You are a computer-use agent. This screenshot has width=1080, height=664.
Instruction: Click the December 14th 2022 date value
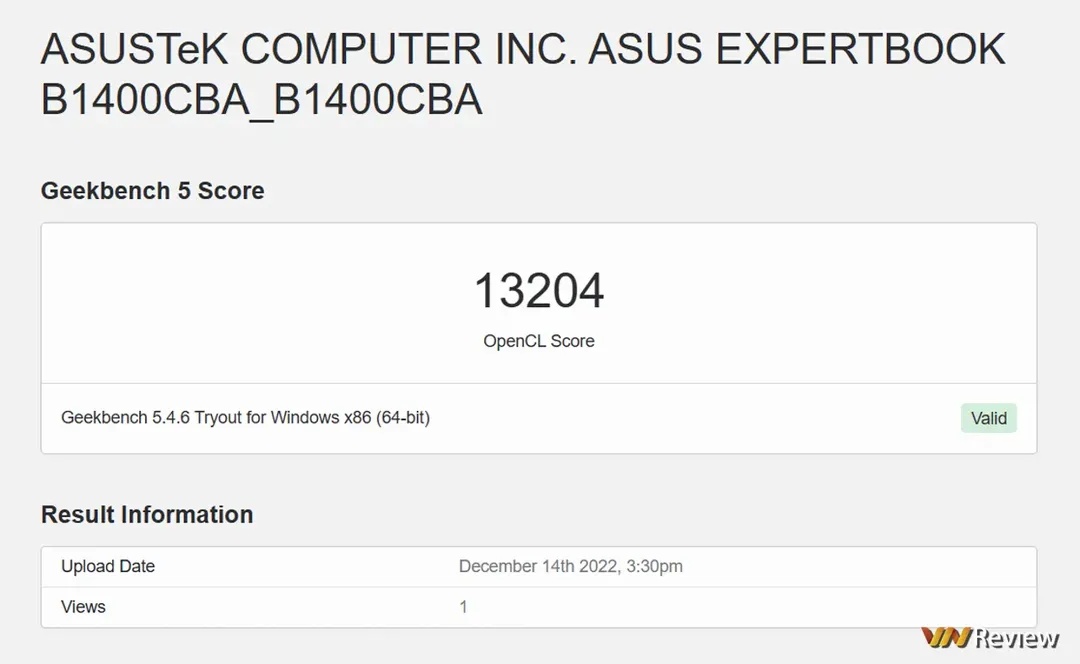pyautogui.click(x=536, y=566)
